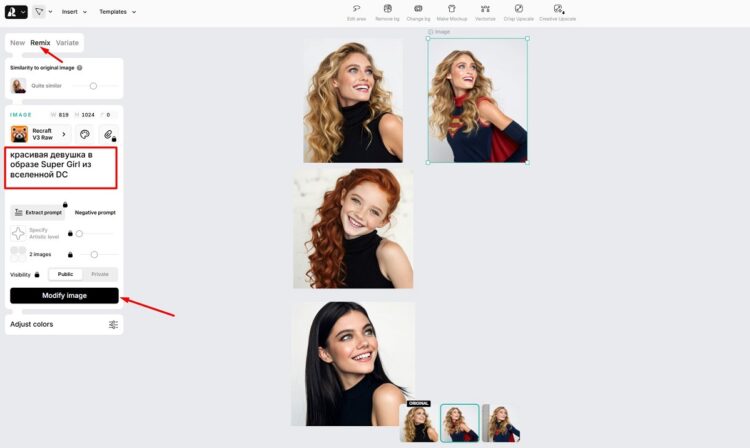
Task: Open the Templates menu
Action: 117,12
